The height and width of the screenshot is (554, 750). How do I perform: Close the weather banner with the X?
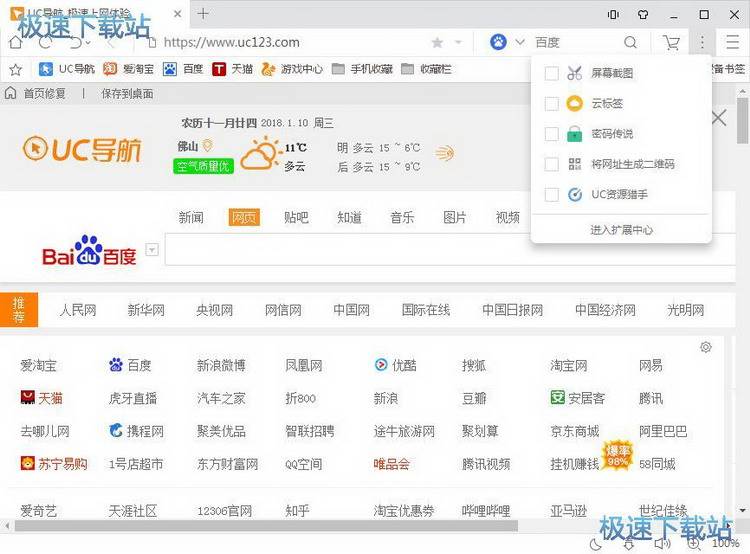click(x=718, y=118)
